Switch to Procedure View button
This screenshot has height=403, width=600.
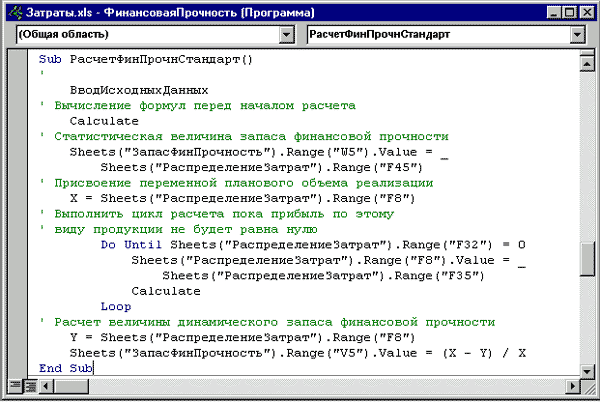15,385
